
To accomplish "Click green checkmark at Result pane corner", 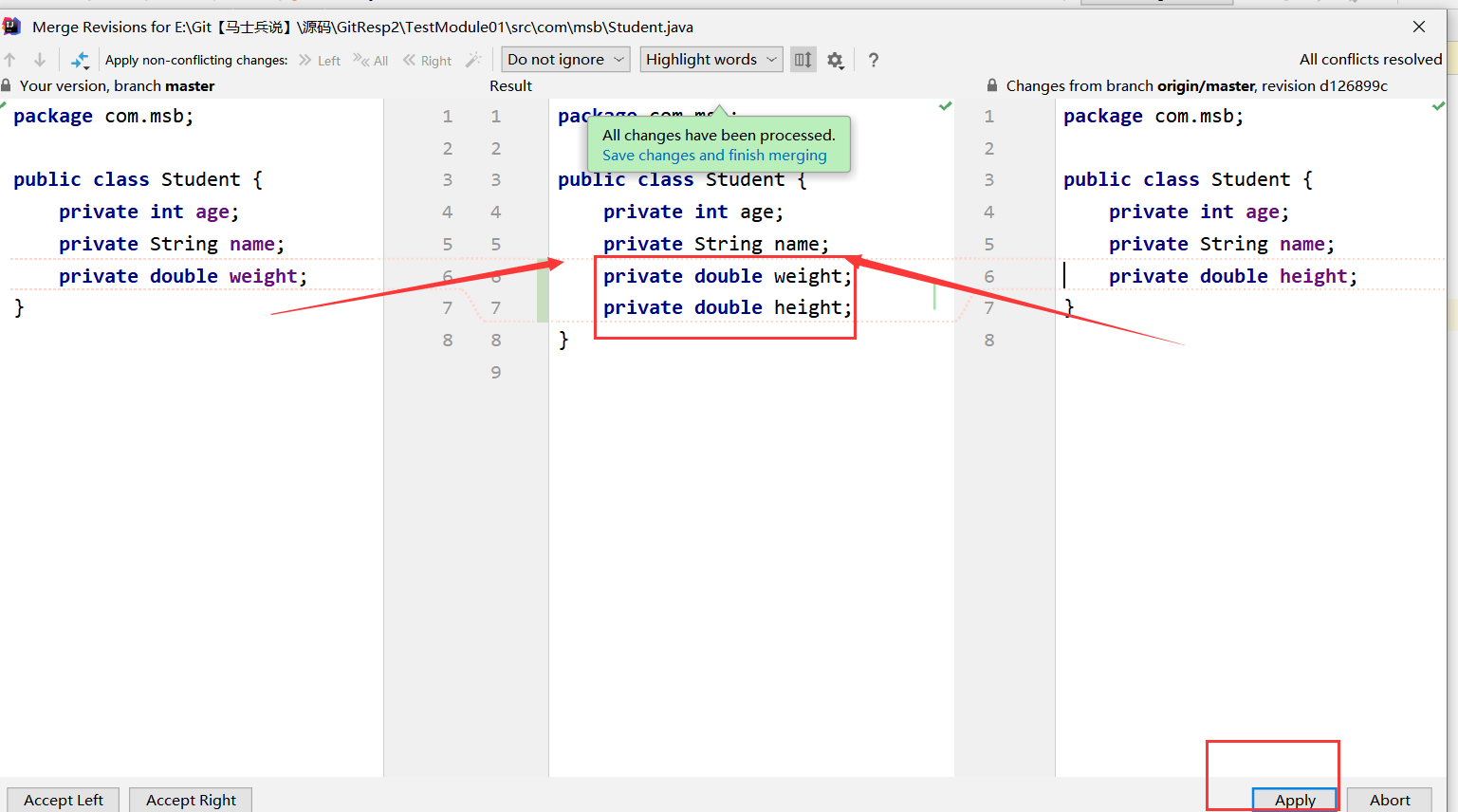I will (945, 106).
